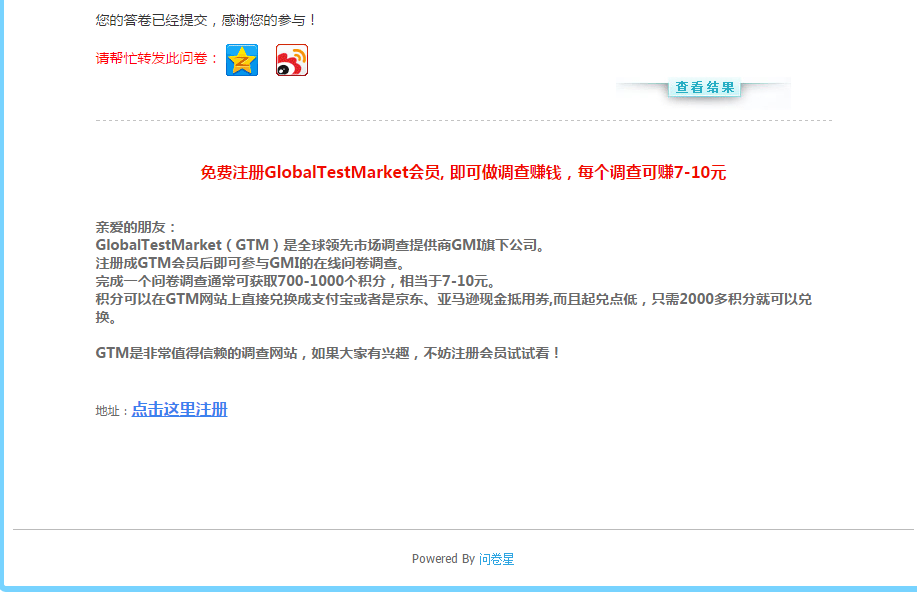
Task: Share survey via QQ Zone star icon
Action: click(242, 60)
